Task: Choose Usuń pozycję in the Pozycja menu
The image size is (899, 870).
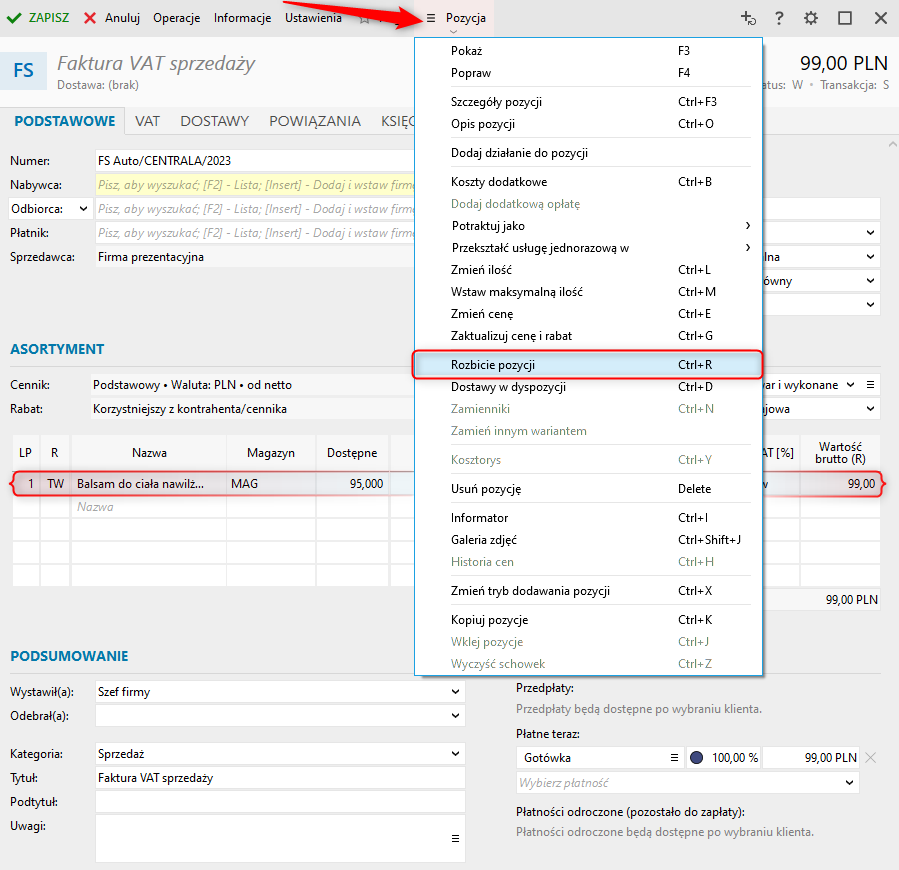Action: point(485,489)
